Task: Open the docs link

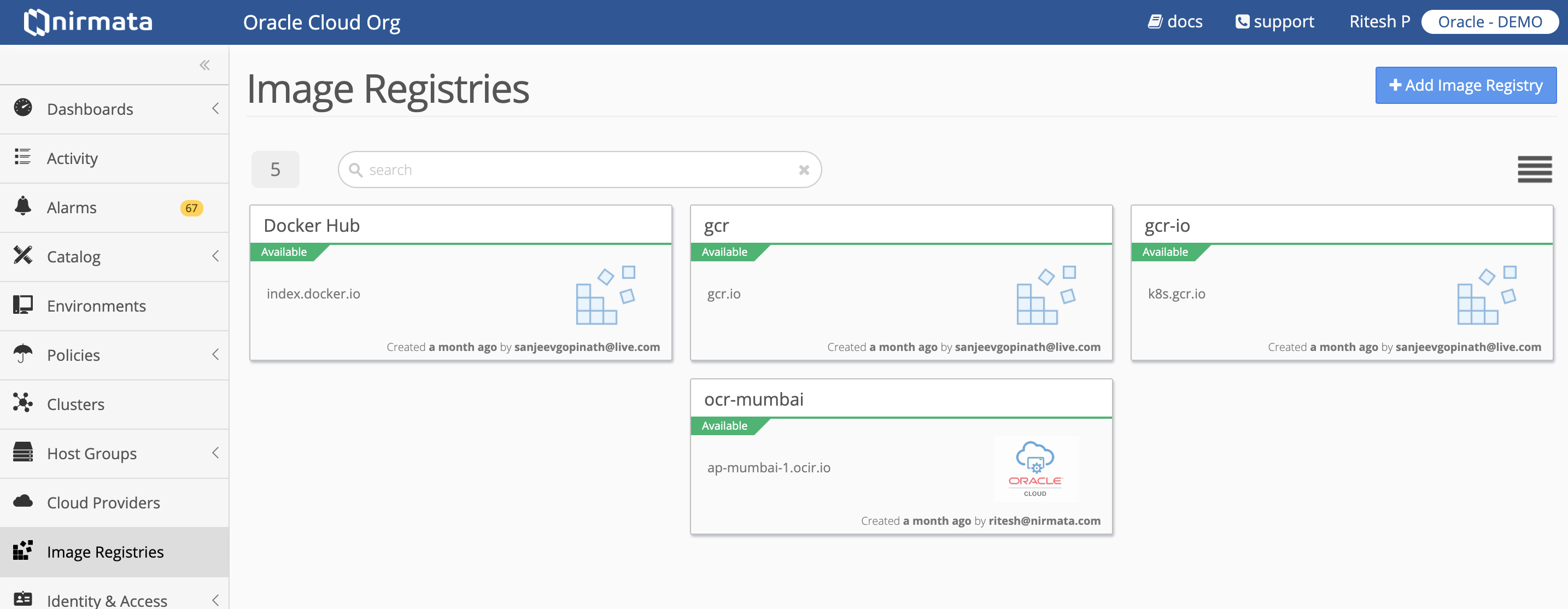Action: 1176,21
